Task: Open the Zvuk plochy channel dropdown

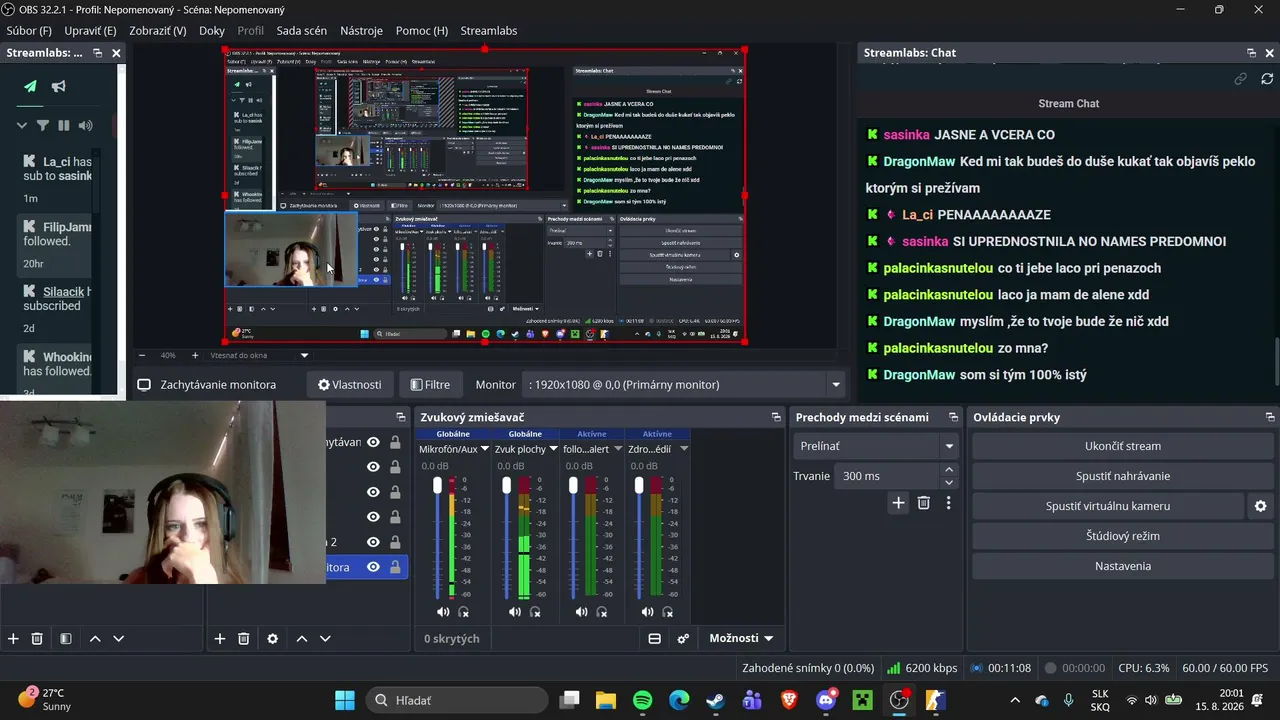Action: point(552,449)
